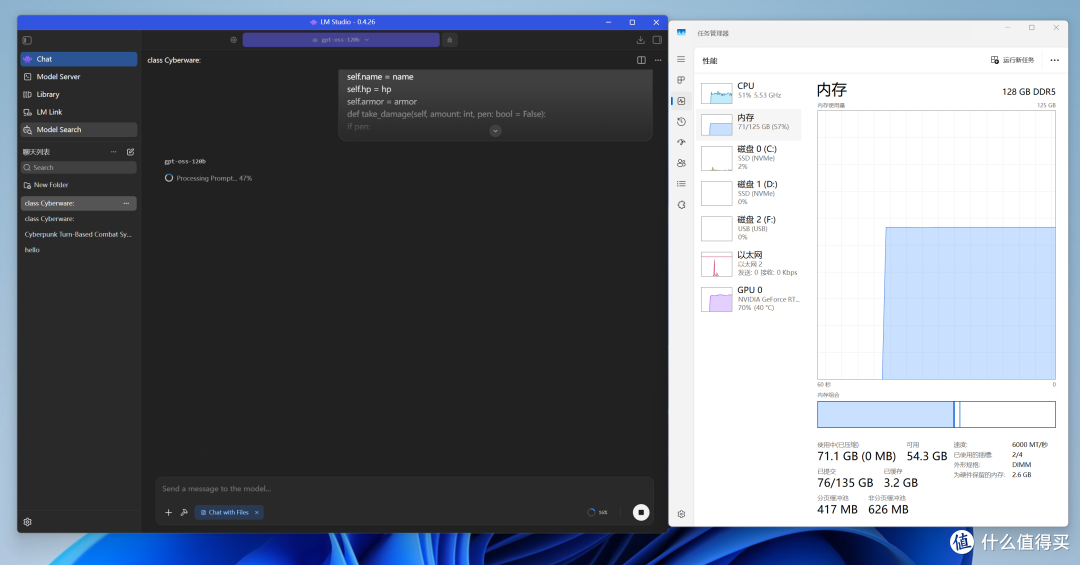Screen dimensions: 1080x565
Task: Click the Task Manager app icon in title bar
Action: (x=681, y=32)
